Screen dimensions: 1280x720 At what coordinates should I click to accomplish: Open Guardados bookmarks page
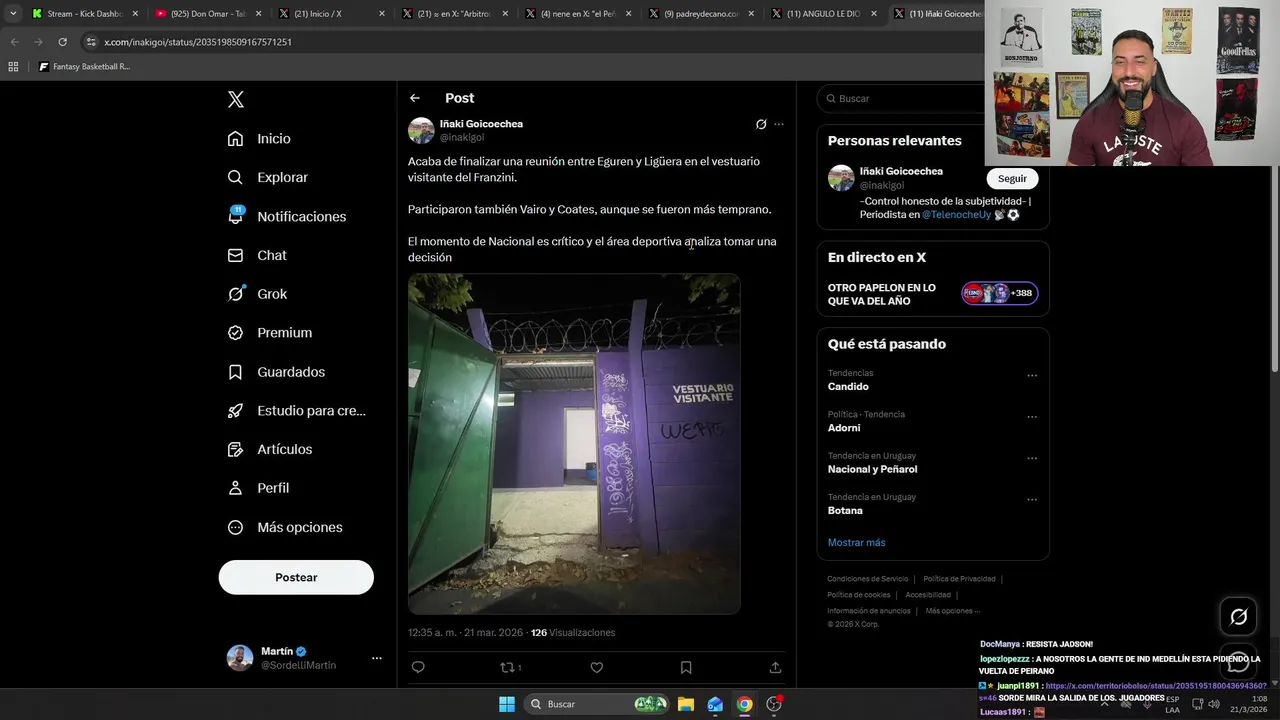pos(276,372)
